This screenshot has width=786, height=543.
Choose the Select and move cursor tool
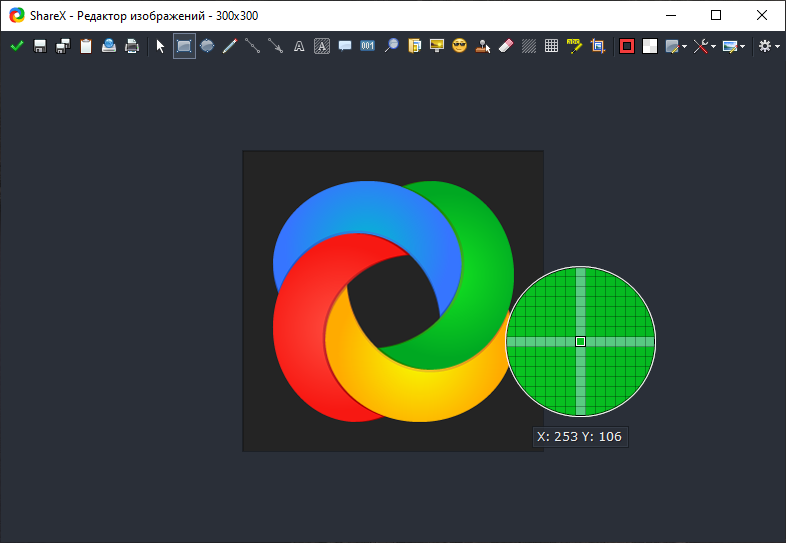pos(160,46)
